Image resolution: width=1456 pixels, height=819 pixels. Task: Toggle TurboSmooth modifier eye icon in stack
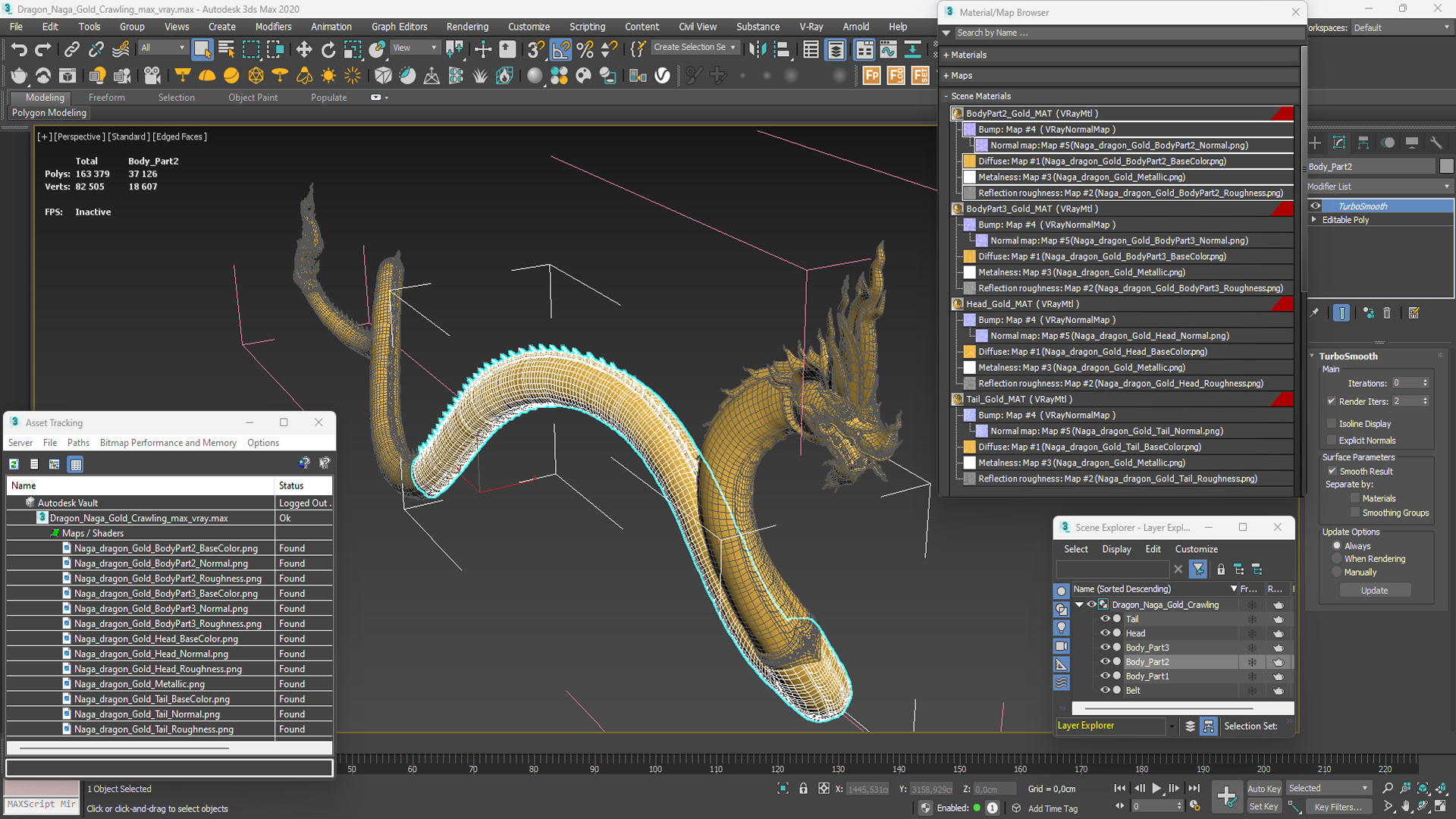coord(1316,206)
